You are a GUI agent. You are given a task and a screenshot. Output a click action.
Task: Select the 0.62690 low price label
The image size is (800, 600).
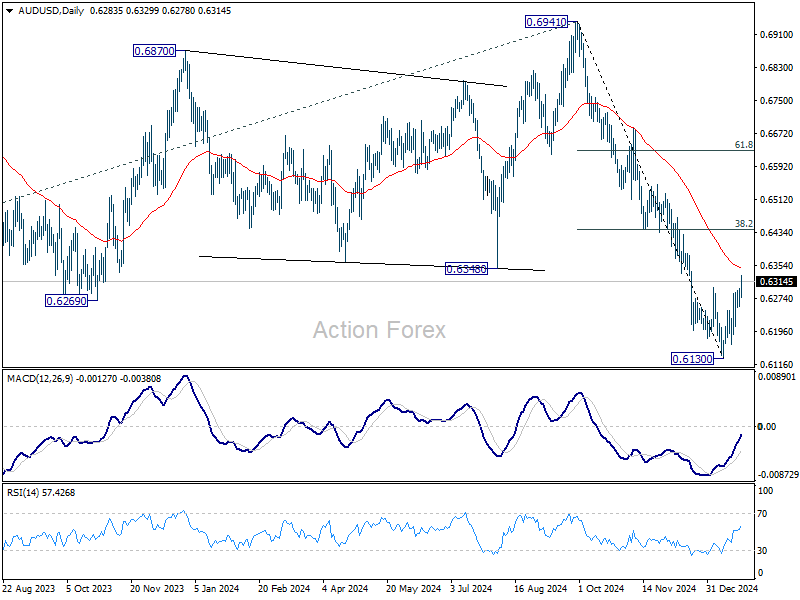66,301
